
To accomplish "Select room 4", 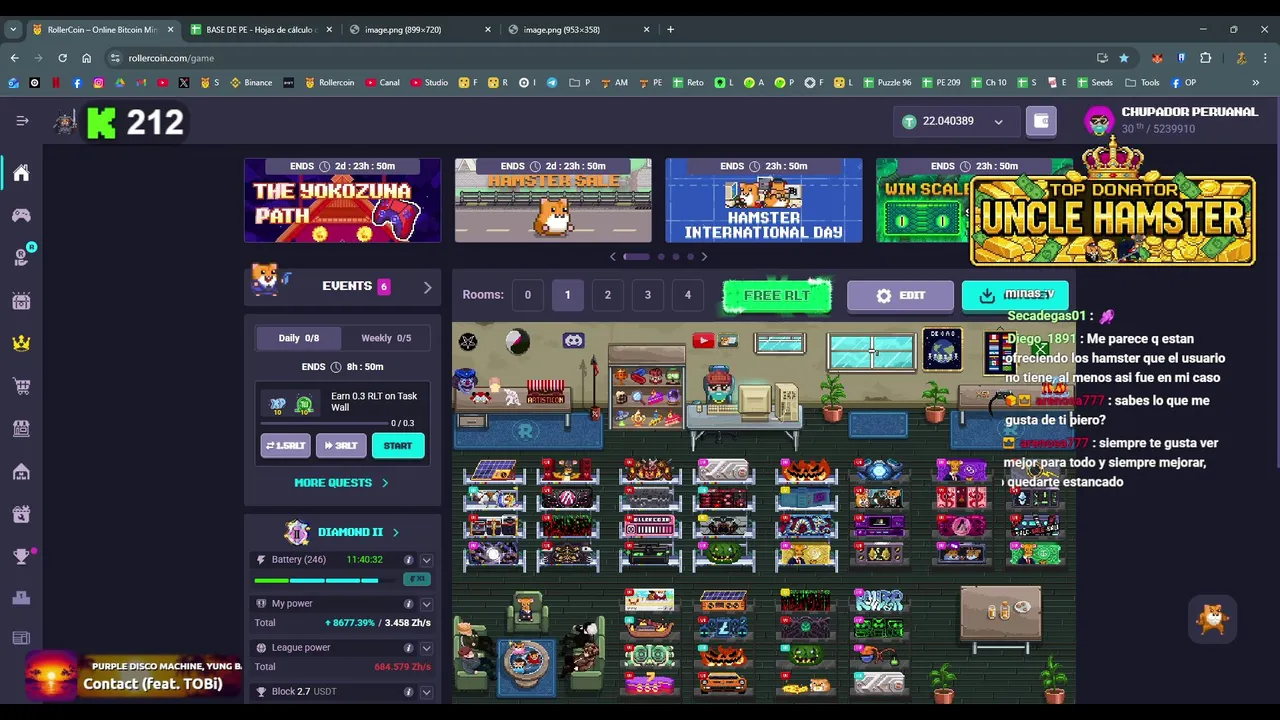I will coord(688,295).
